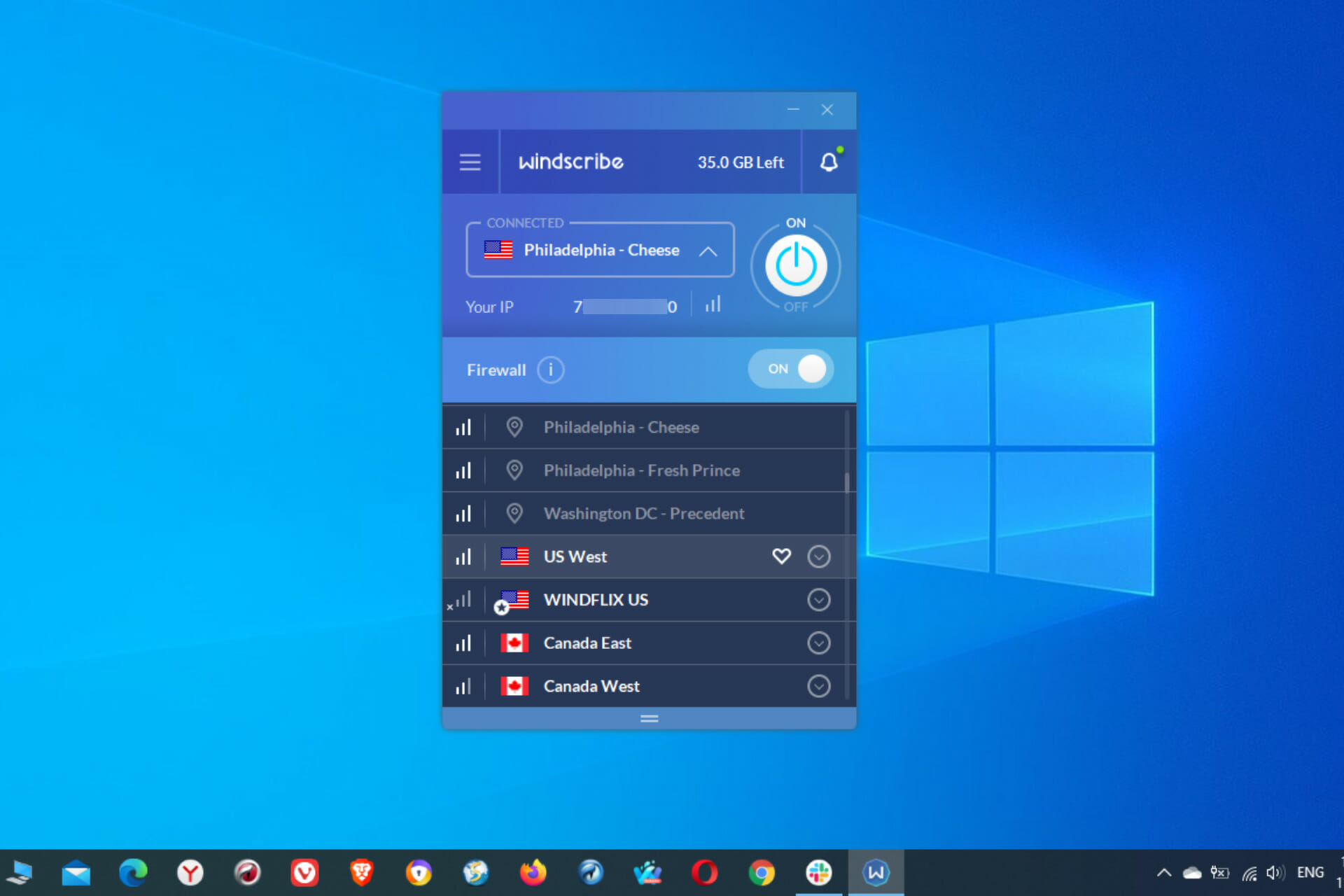The width and height of the screenshot is (1344, 896).
Task: Expand the Canada East locations
Action: pyautogui.click(x=818, y=643)
